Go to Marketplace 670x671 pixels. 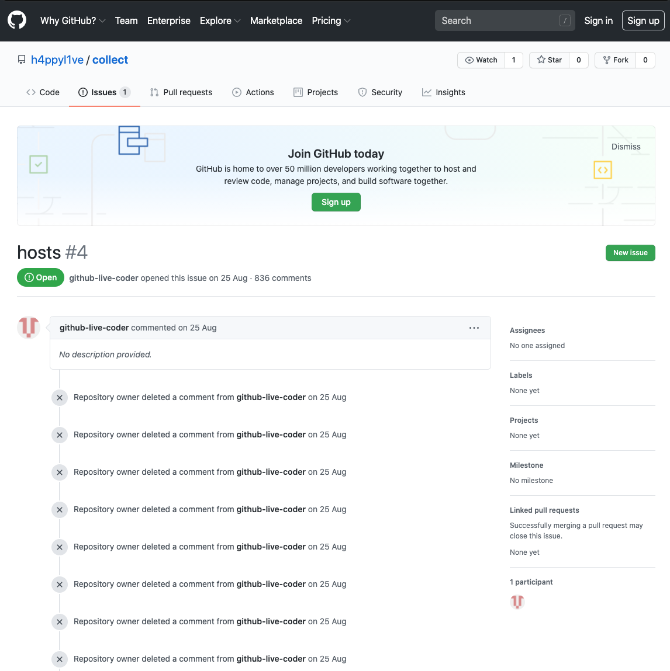(x=276, y=21)
